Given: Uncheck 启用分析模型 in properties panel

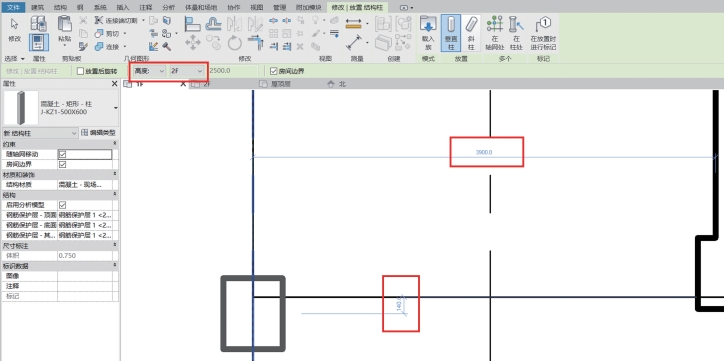Looking at the screenshot, I should coord(63,205).
